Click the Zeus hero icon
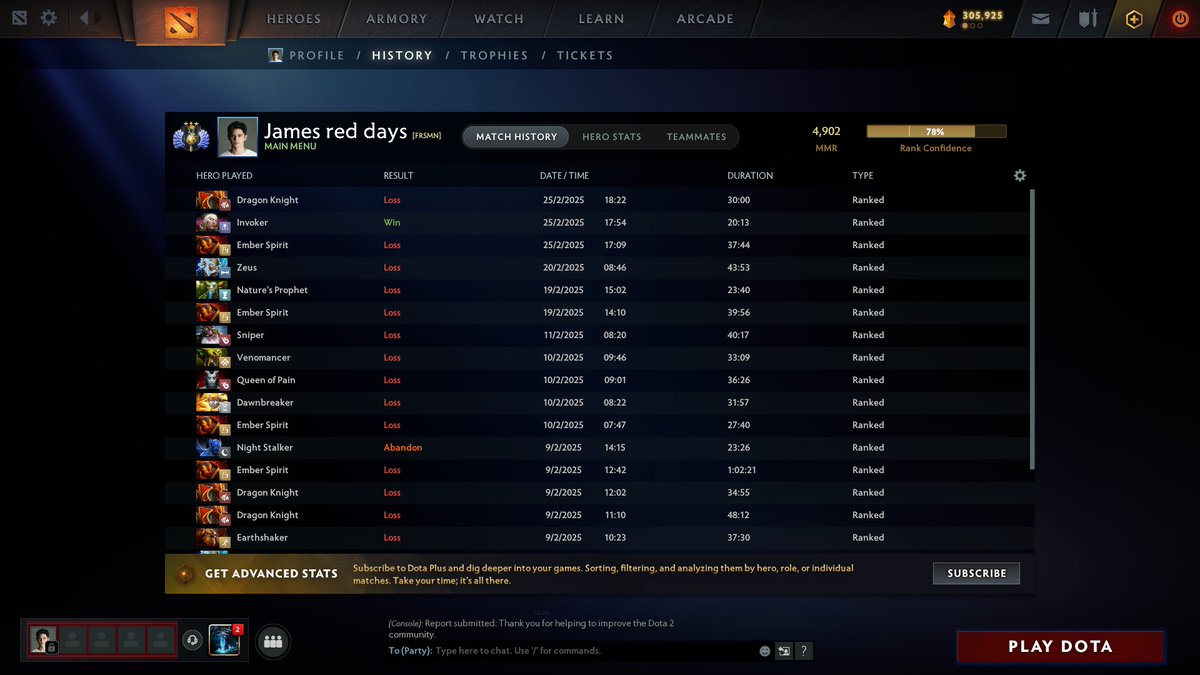1200x675 pixels. click(x=213, y=268)
